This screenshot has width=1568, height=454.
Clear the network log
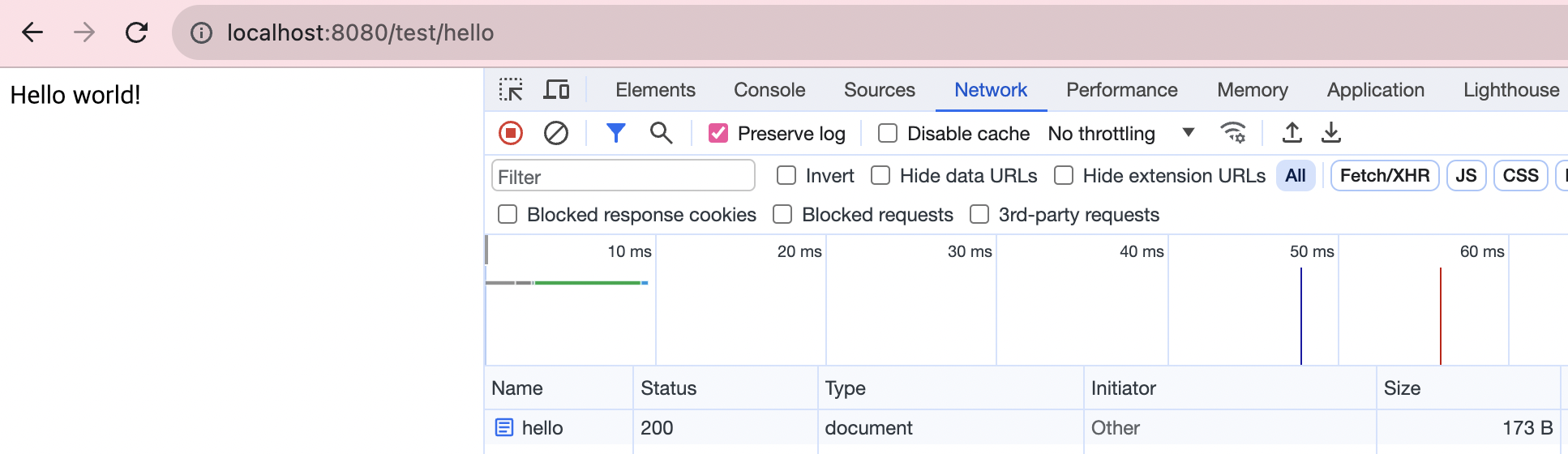click(x=556, y=133)
